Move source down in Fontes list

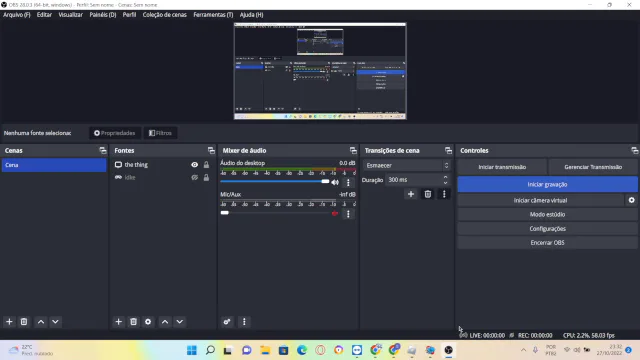(x=180, y=322)
